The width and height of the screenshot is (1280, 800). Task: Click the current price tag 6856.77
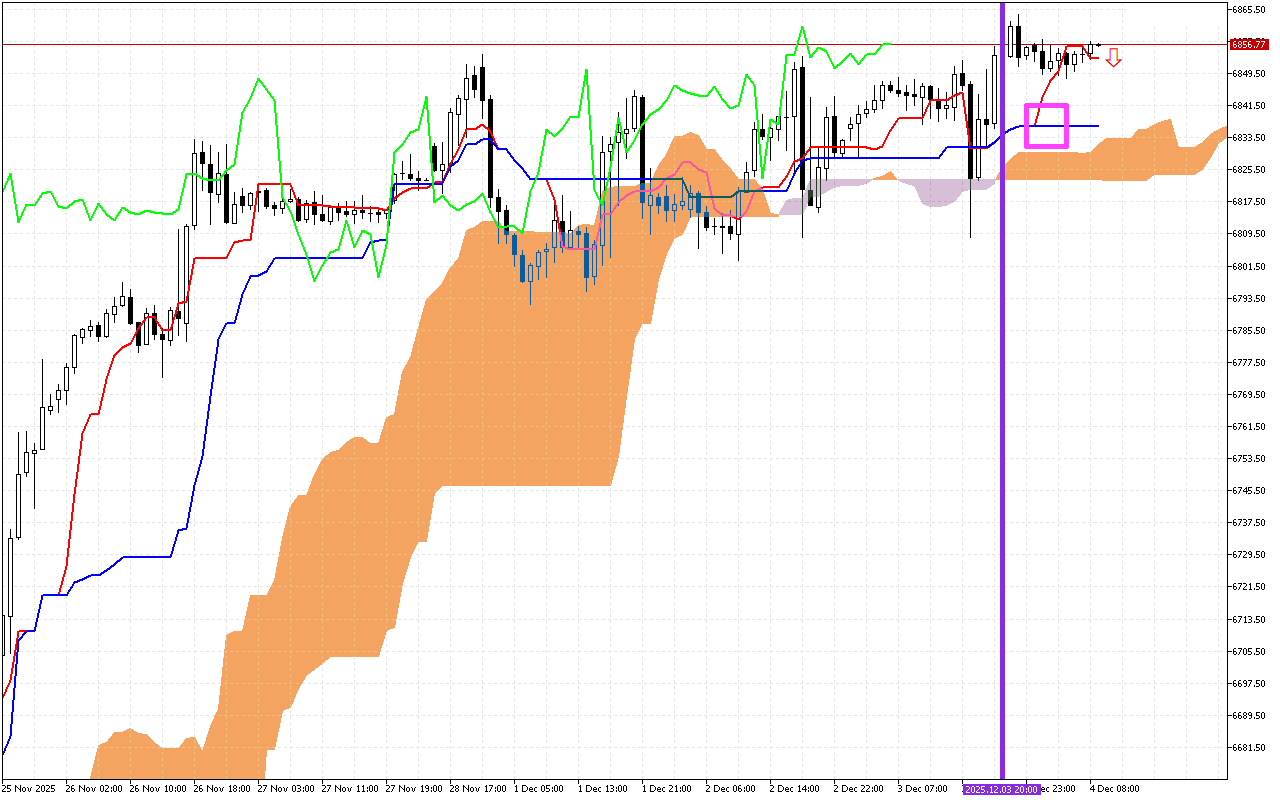tap(1249, 44)
